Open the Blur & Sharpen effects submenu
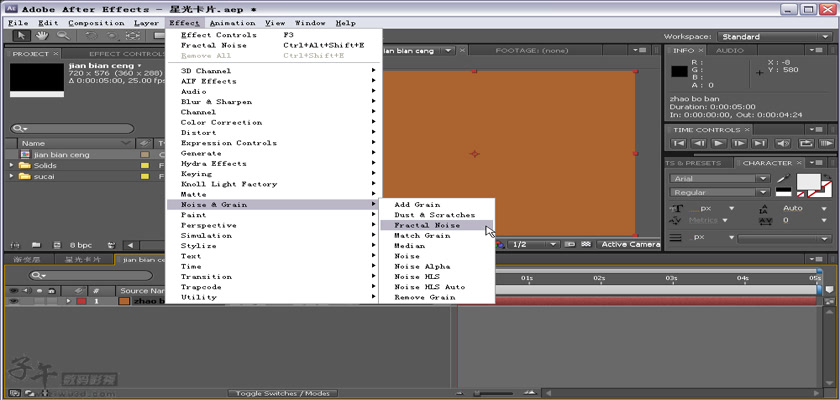This screenshot has height=400, width=840. click(x=273, y=102)
